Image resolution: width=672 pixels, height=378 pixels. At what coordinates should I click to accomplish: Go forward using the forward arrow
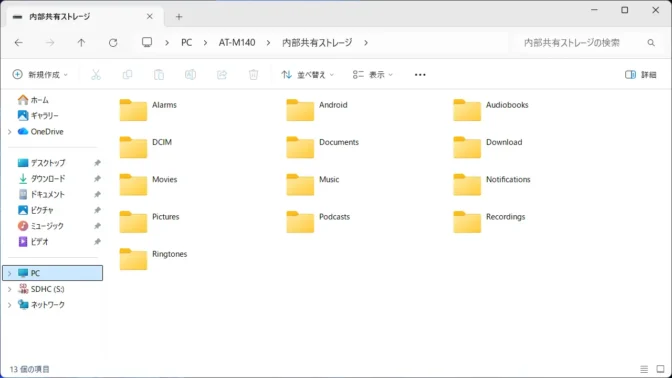(x=50, y=42)
